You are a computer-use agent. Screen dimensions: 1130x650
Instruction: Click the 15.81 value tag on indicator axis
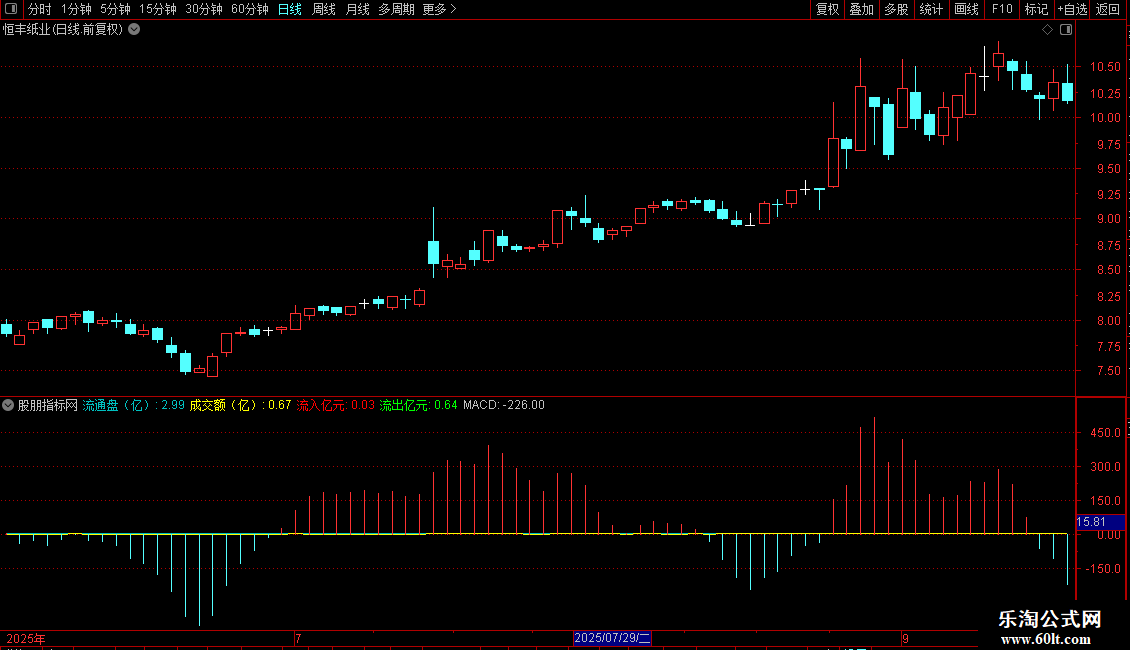1100,522
